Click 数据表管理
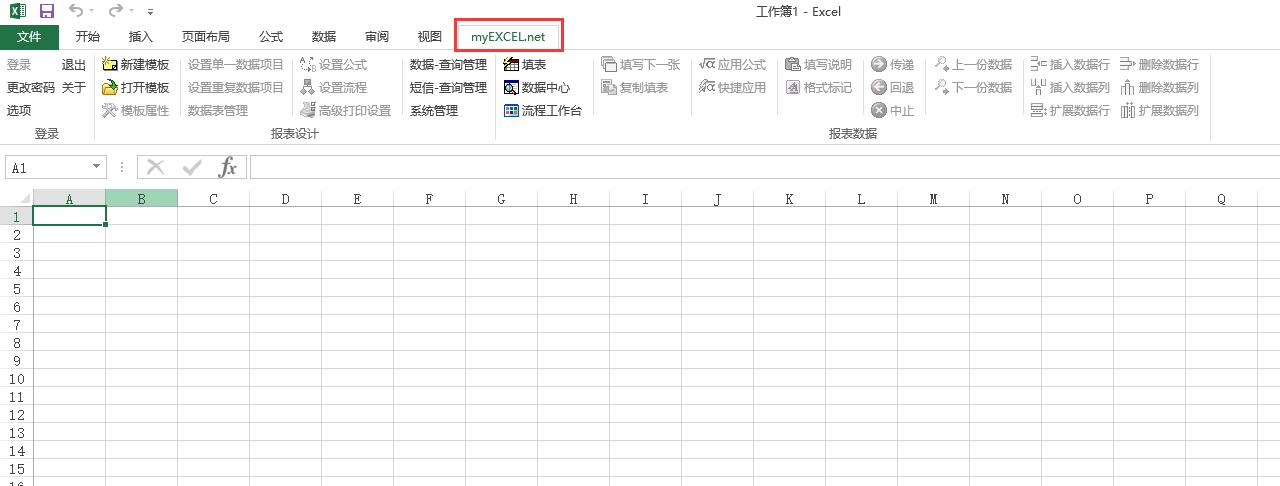This screenshot has height=486, width=1280. [218, 111]
